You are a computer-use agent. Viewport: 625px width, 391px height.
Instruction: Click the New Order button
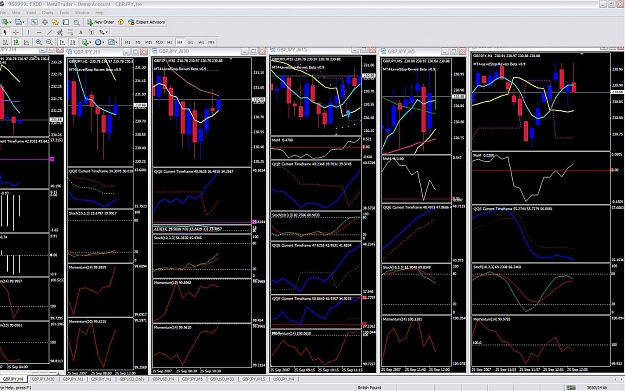coord(100,22)
